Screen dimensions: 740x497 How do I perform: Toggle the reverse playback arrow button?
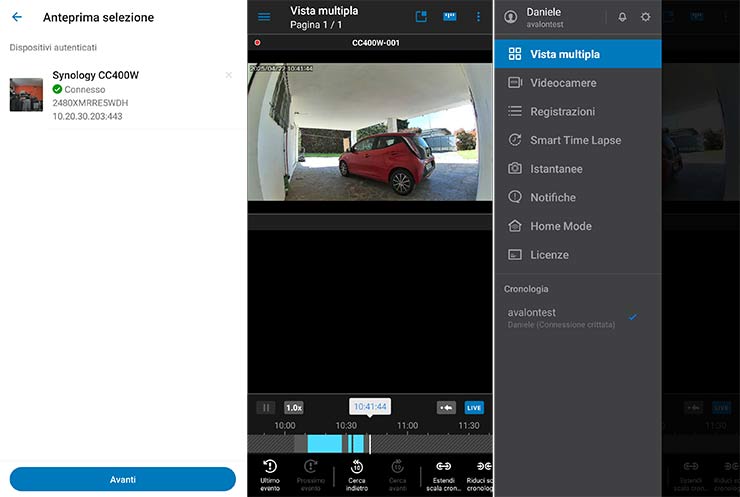446,407
